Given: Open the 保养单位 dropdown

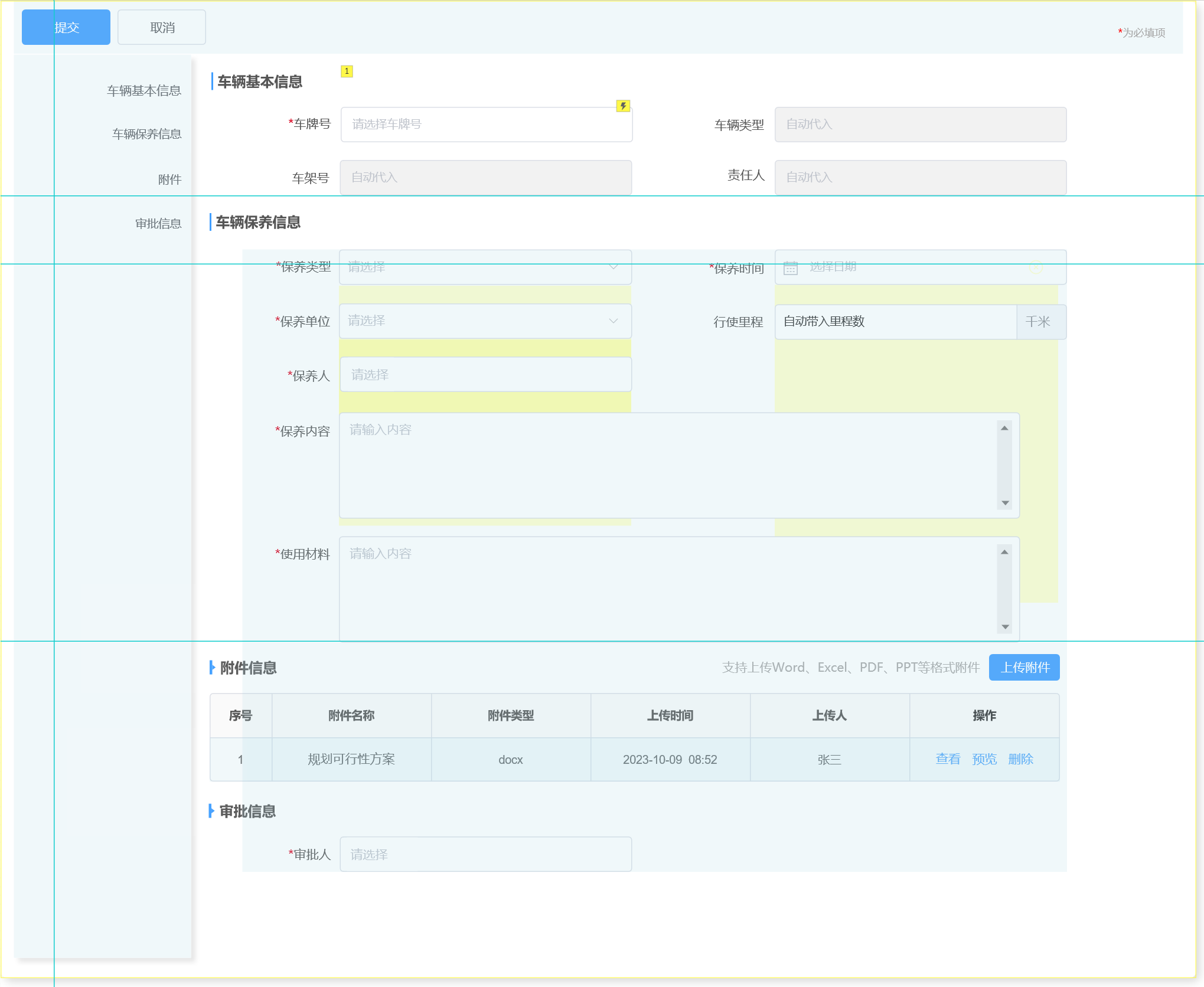Looking at the screenshot, I should click(485, 321).
